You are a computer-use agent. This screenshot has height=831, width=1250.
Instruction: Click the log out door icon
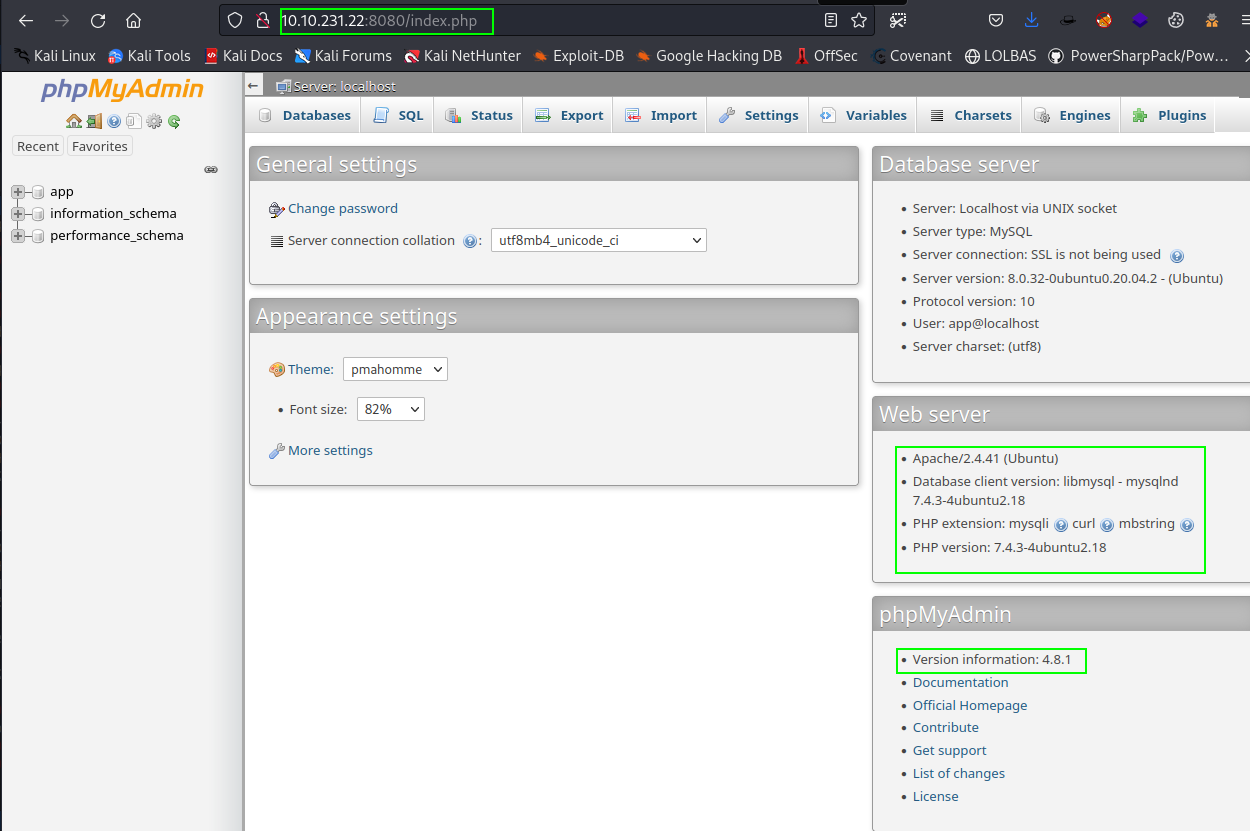click(x=94, y=121)
